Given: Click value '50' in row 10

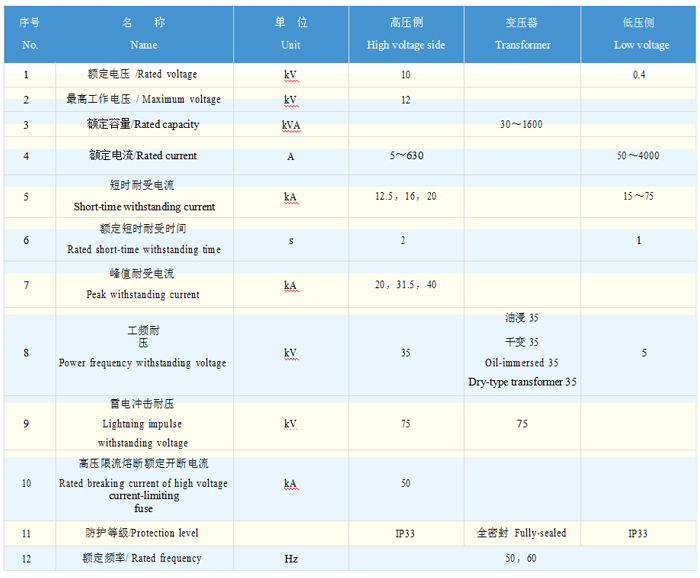Looking at the screenshot, I should coord(405,483).
